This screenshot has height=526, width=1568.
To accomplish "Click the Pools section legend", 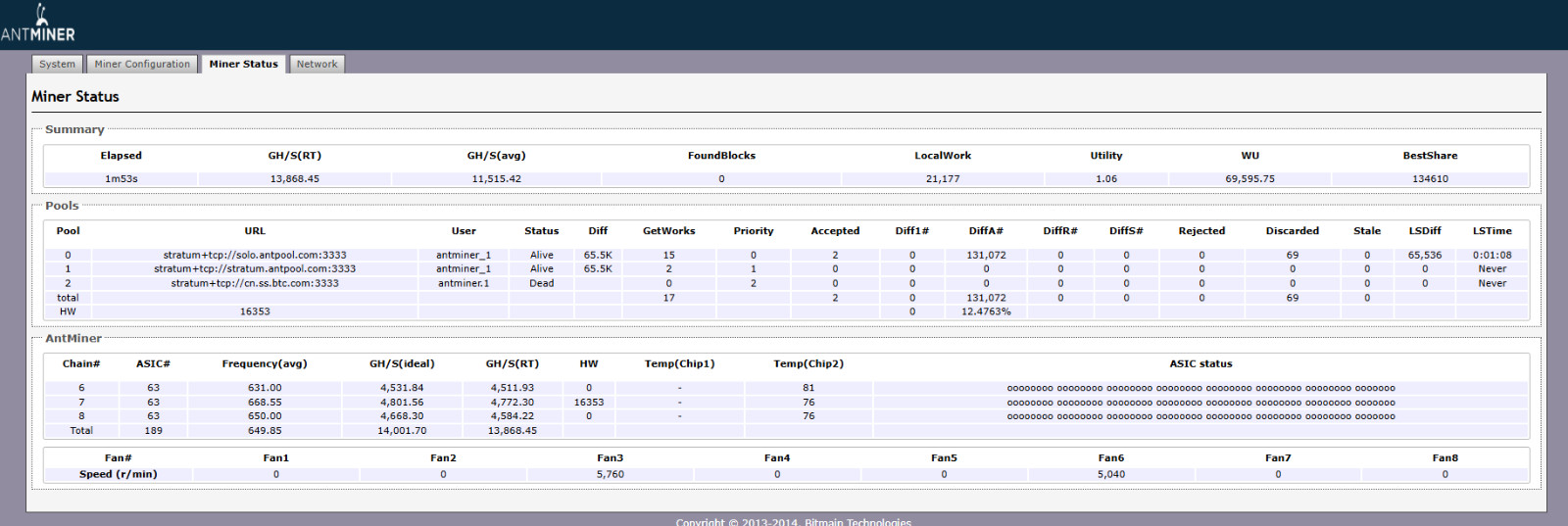I will click(62, 206).
